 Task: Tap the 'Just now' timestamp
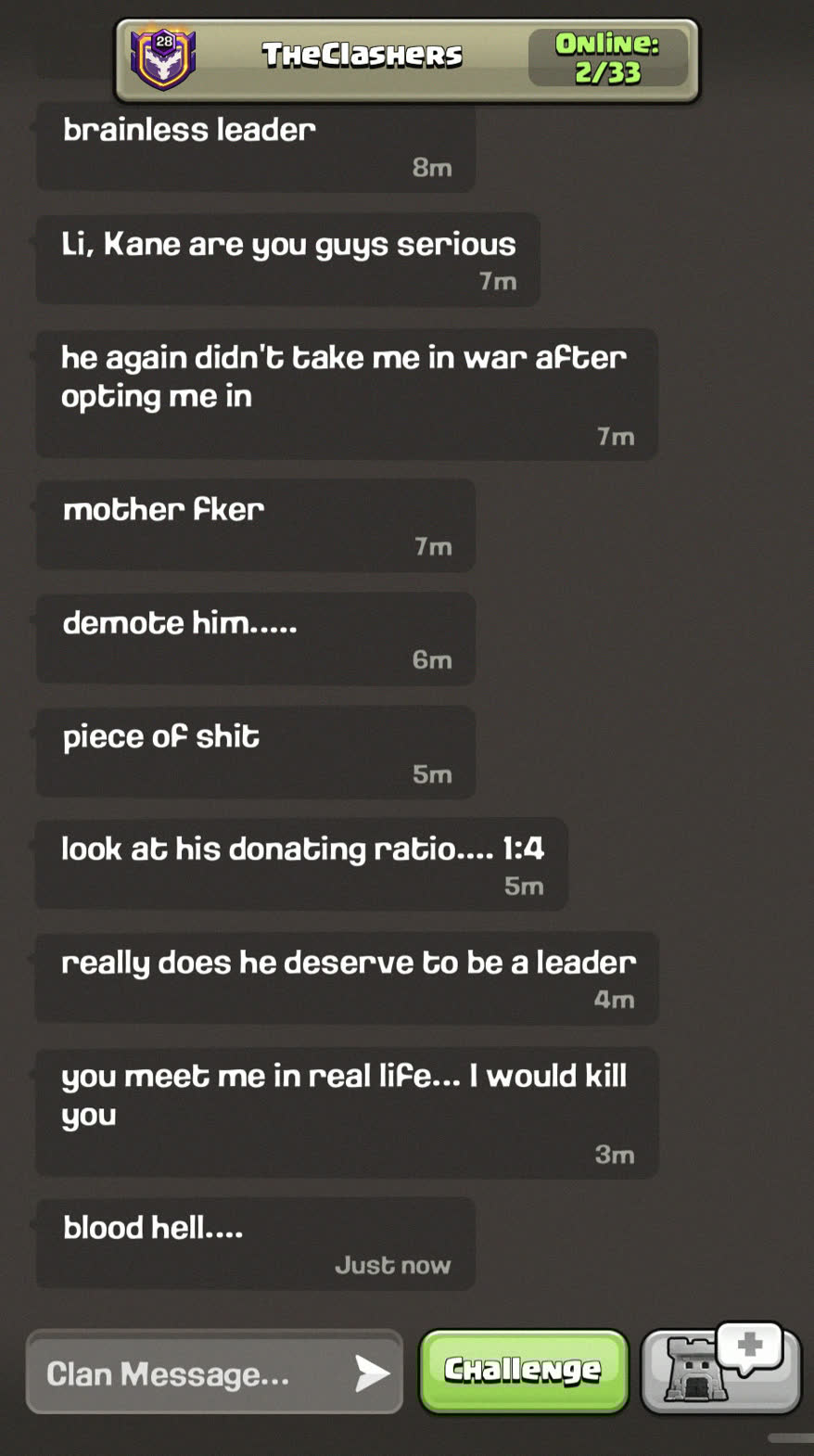point(392,1265)
